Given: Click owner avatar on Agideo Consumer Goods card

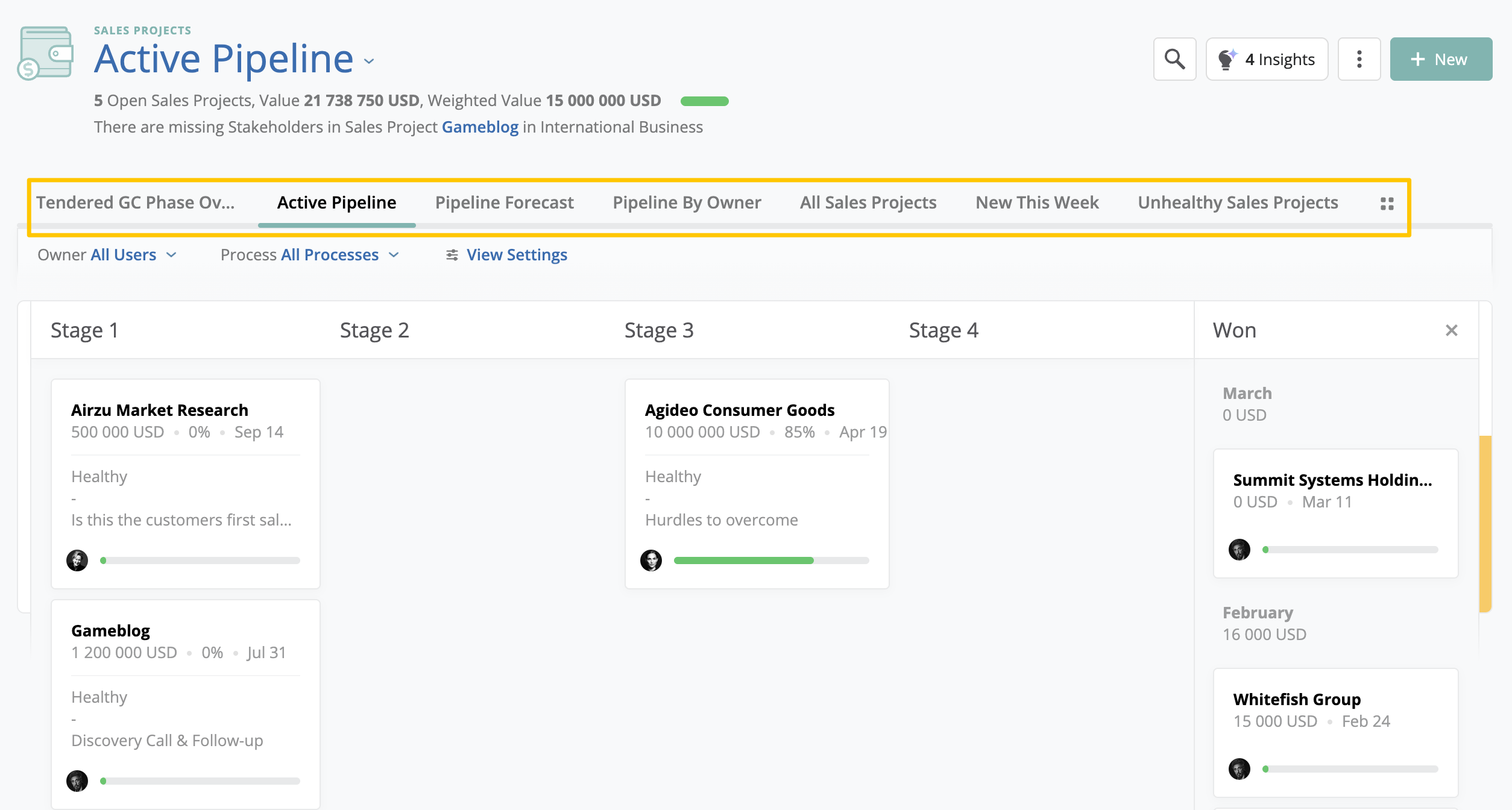Looking at the screenshot, I should pos(651,560).
